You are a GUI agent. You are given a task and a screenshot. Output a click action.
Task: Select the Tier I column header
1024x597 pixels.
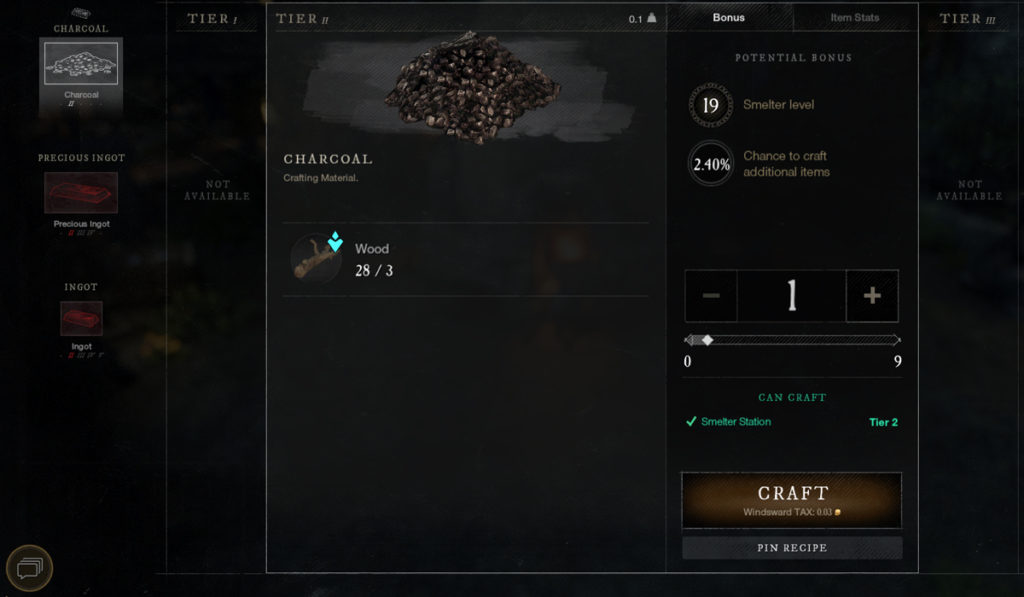pos(212,19)
